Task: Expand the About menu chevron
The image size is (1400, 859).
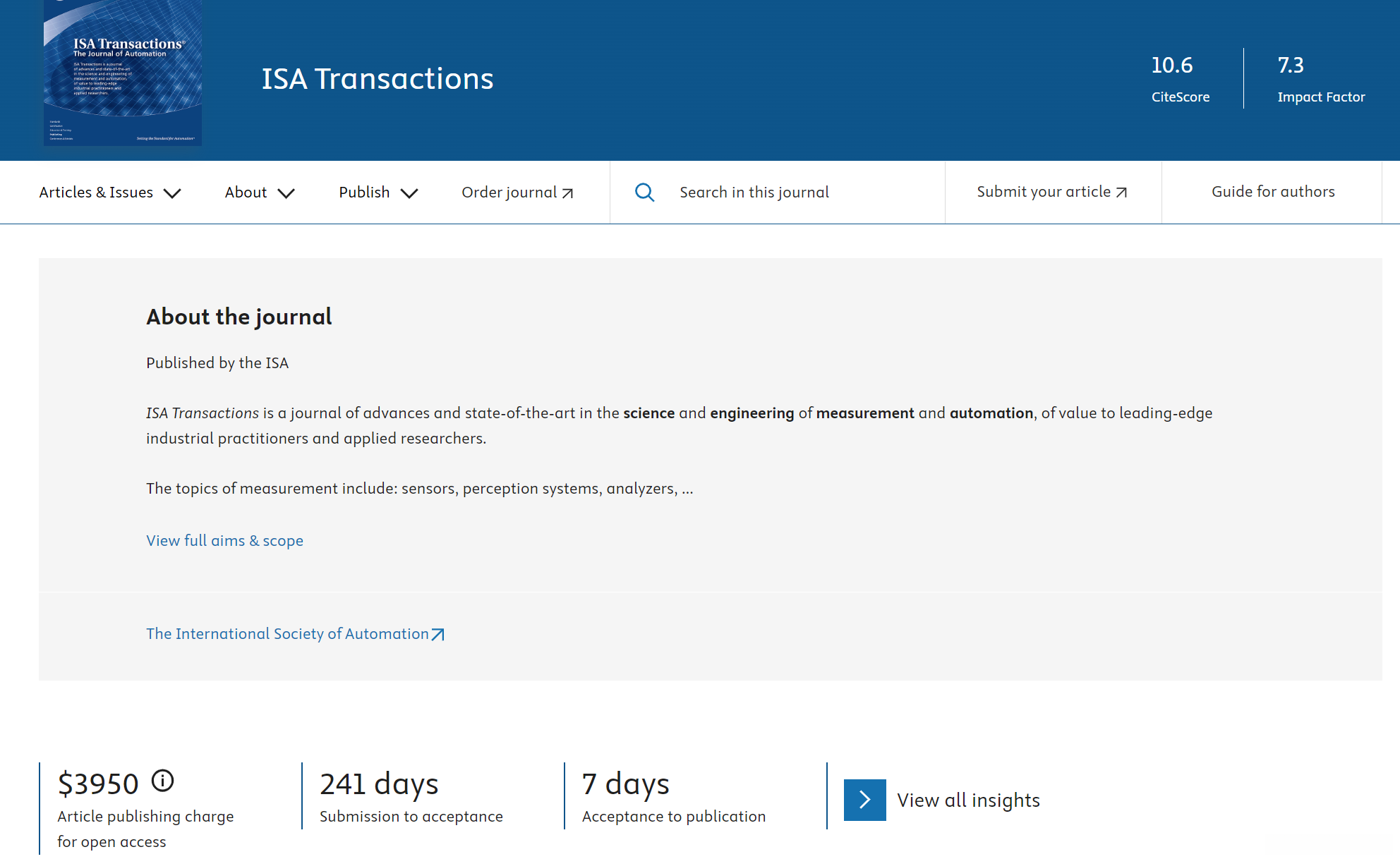Action: 286,193
